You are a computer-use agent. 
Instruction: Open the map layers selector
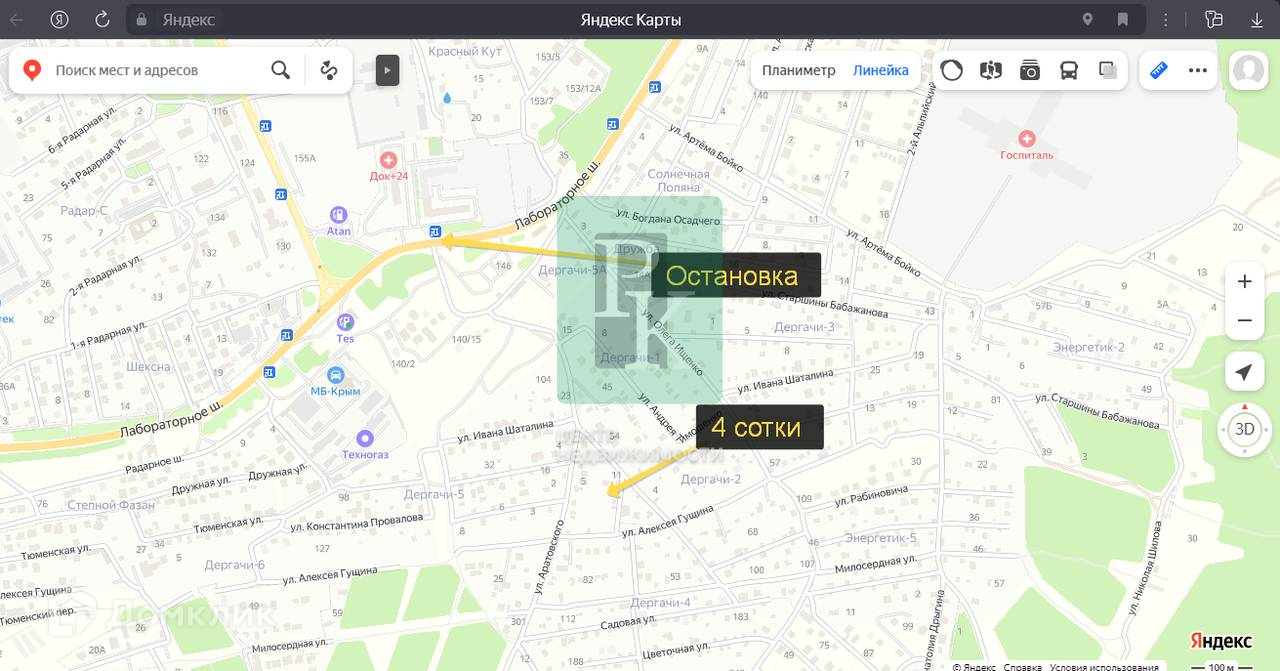click(x=1108, y=70)
